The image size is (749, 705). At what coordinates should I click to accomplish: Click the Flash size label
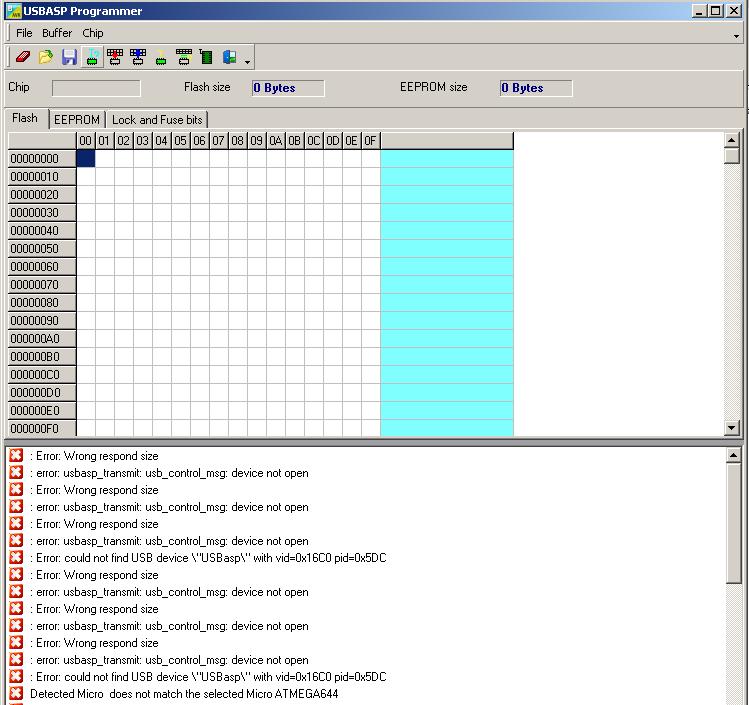point(207,87)
